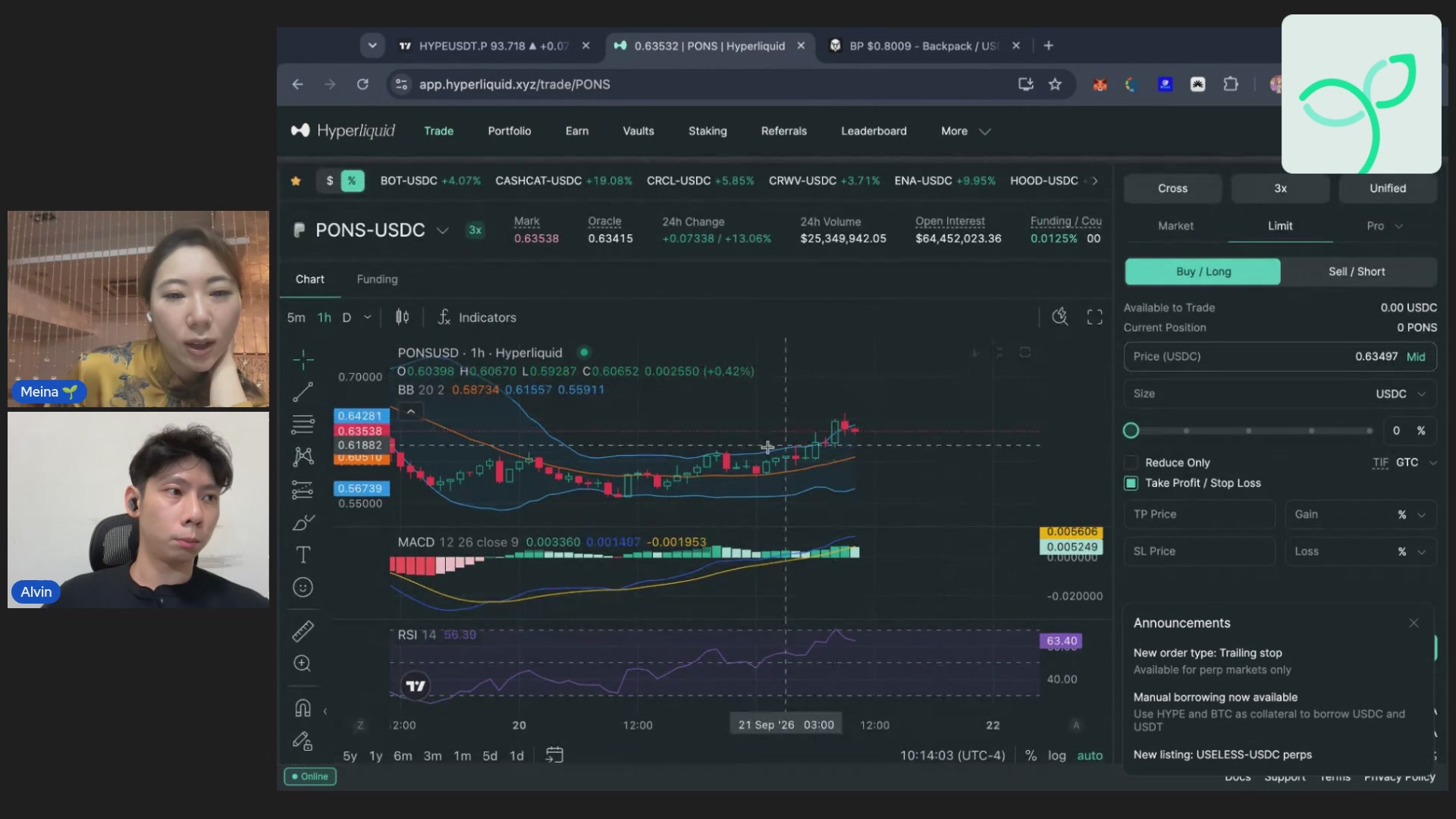
Task: Open the browser tab search dropdown
Action: (x=372, y=45)
